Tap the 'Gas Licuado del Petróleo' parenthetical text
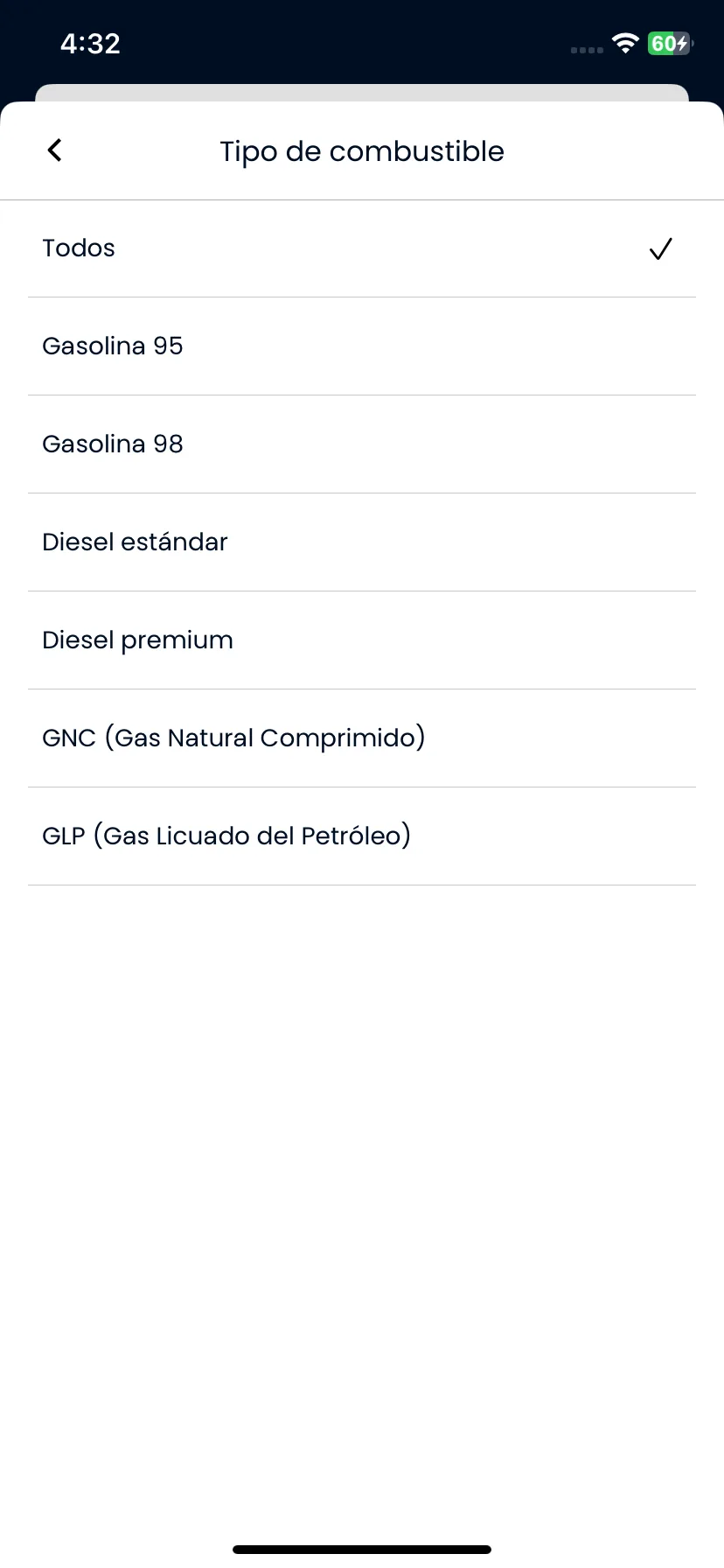 tap(252, 836)
